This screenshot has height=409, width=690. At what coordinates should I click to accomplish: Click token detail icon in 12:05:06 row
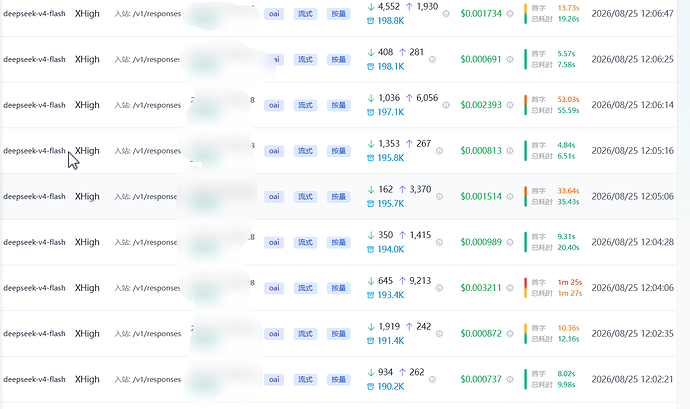pyautogui.click(x=439, y=196)
